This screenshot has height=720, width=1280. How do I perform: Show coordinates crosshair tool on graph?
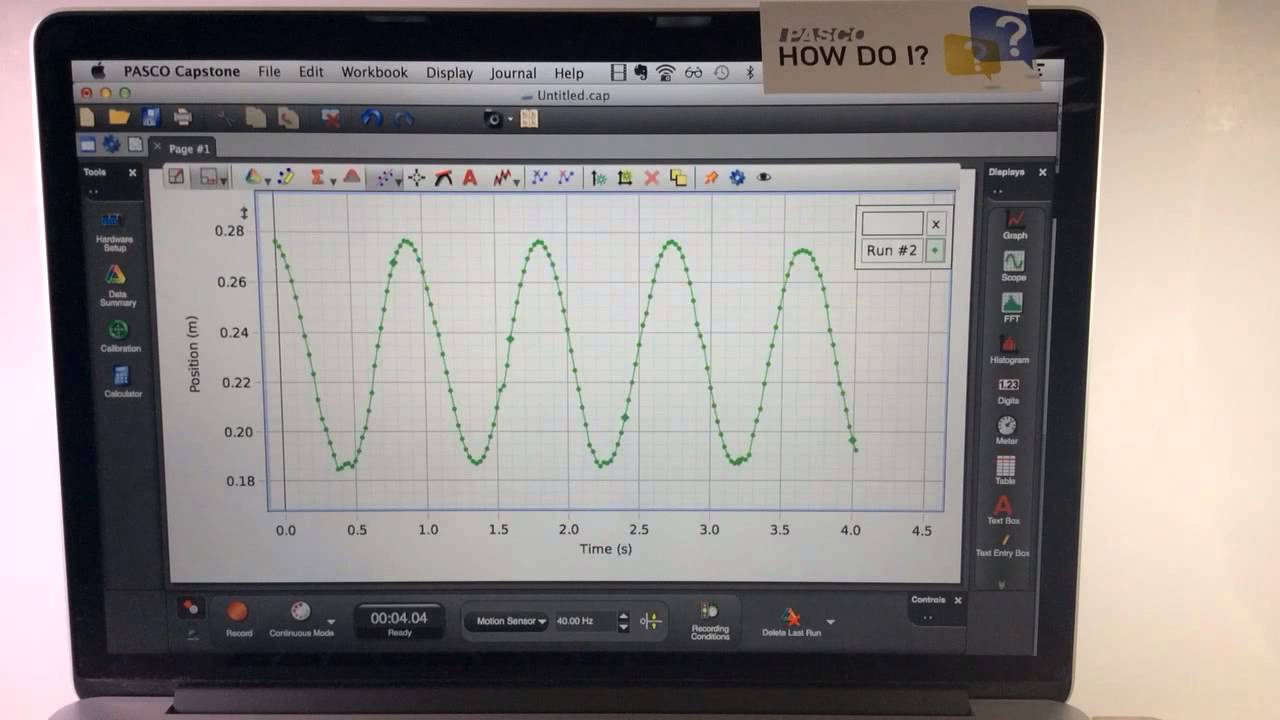(x=417, y=178)
